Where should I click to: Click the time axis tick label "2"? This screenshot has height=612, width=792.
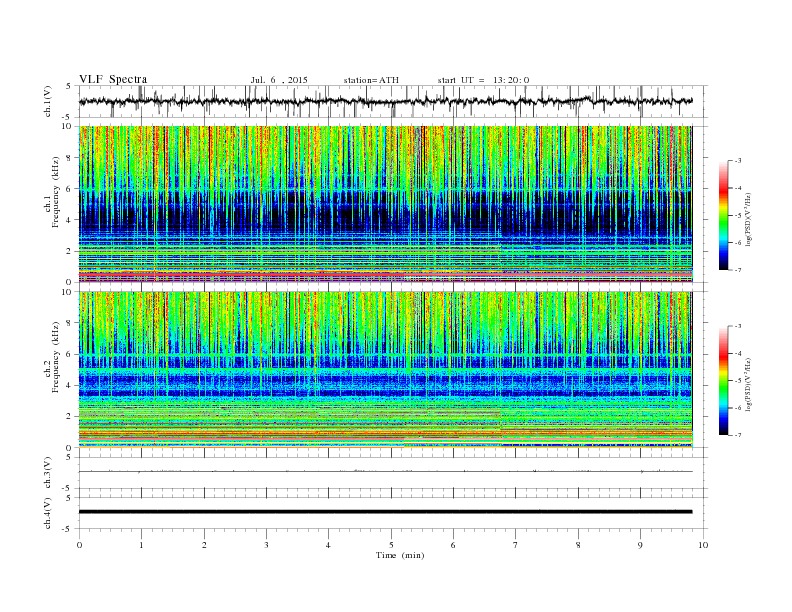pyautogui.click(x=204, y=545)
